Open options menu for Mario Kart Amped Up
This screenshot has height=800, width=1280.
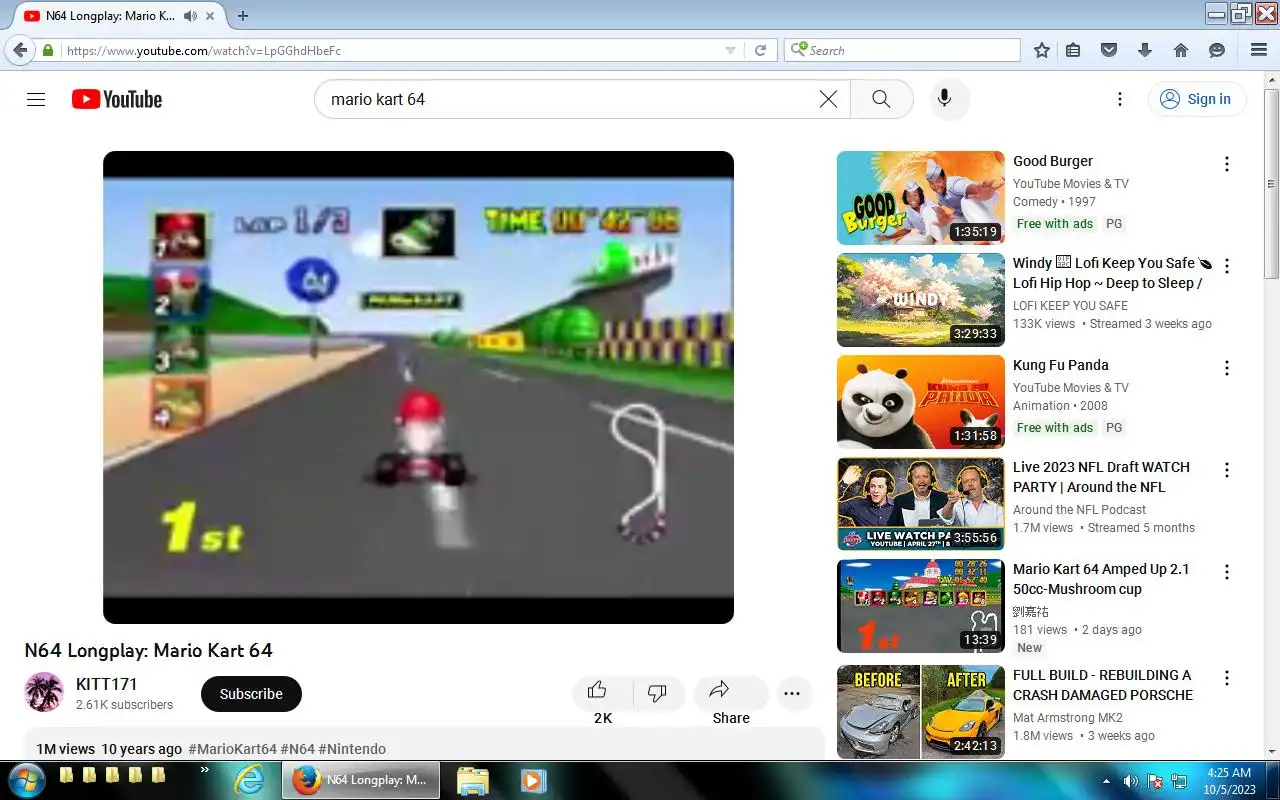coord(1227,572)
